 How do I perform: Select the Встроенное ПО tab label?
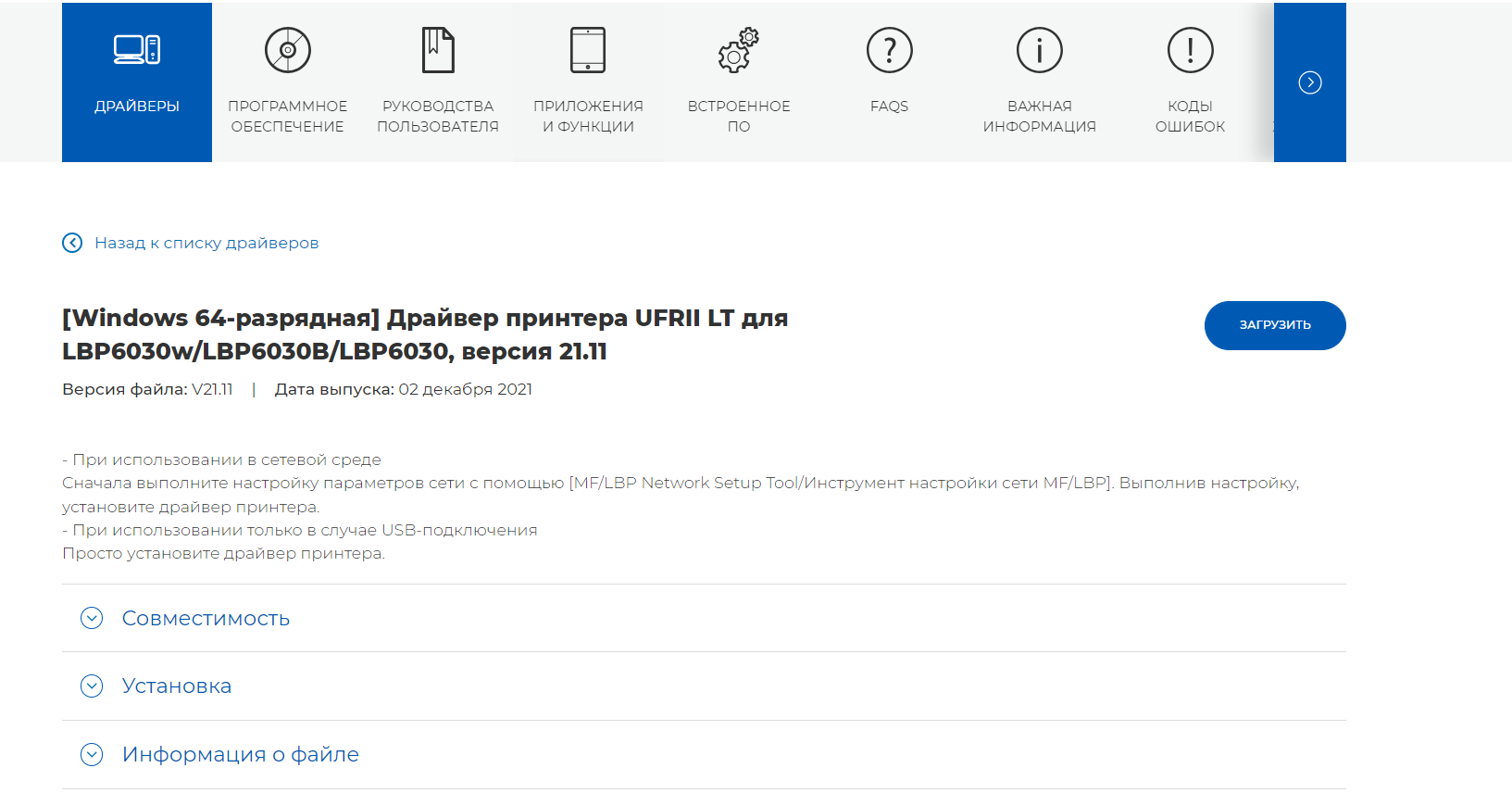739,116
